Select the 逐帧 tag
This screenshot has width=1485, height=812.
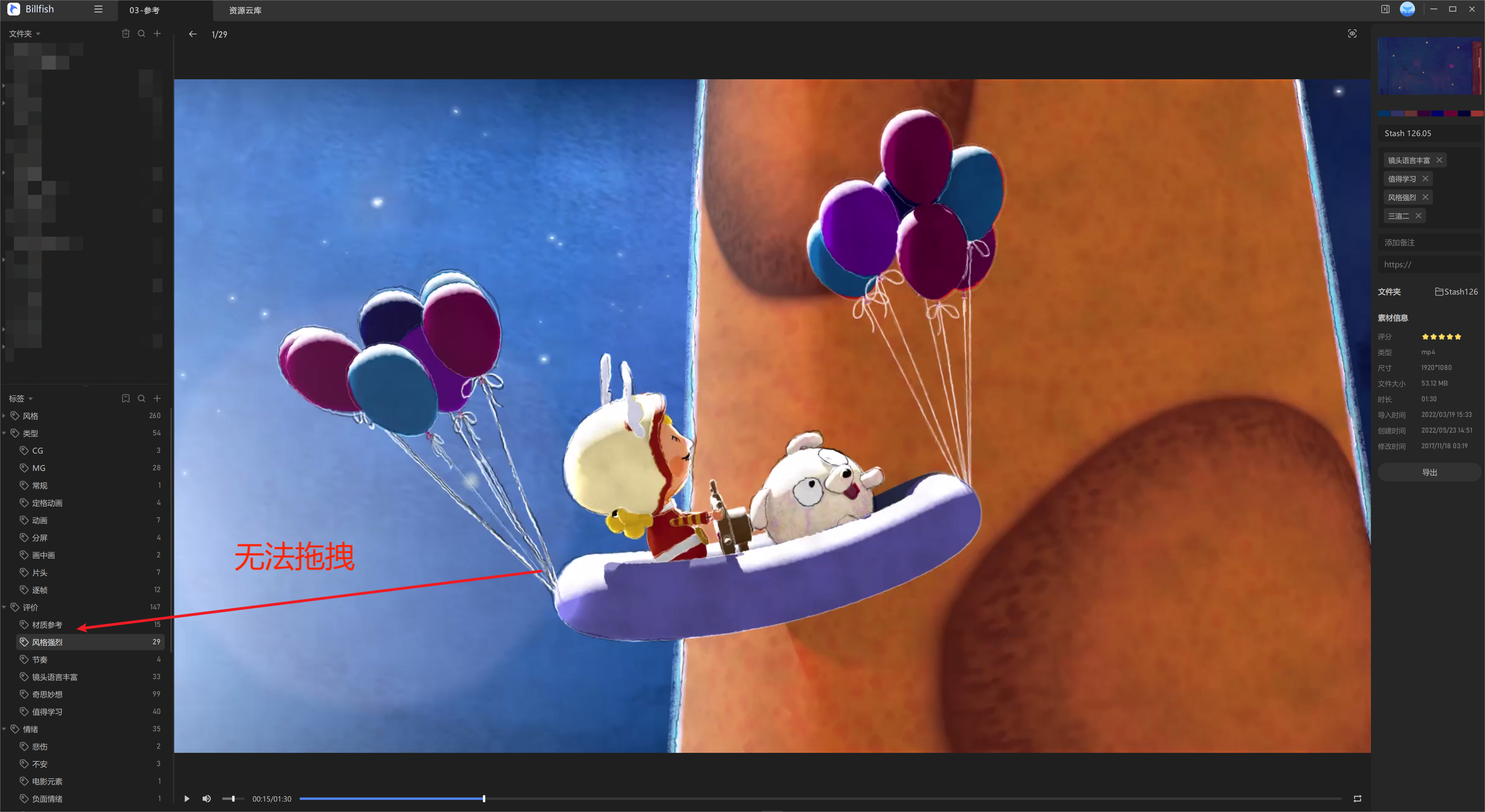(90, 590)
